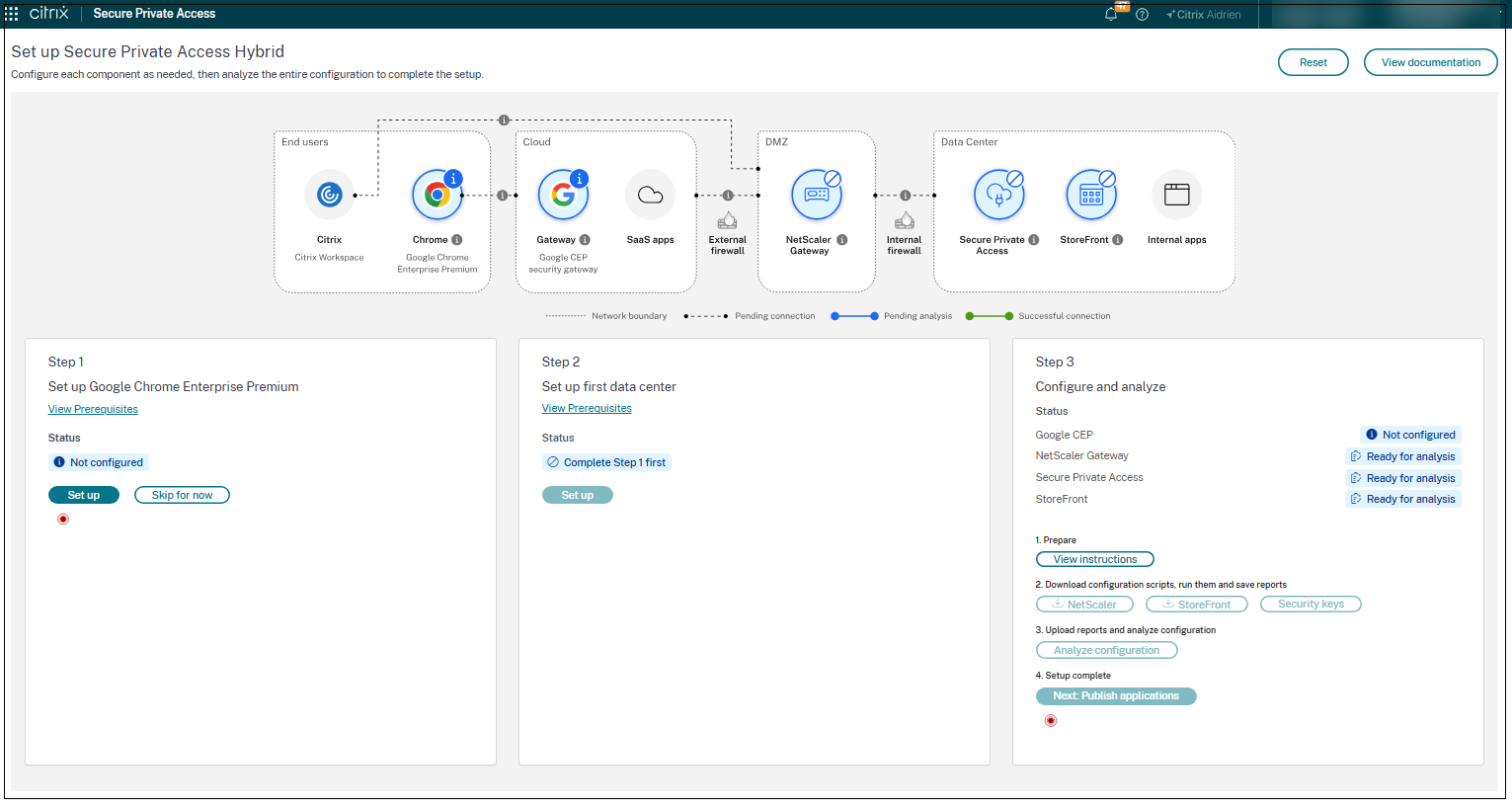Click the External firewall icon
The image size is (1512, 809).
[x=728, y=220]
